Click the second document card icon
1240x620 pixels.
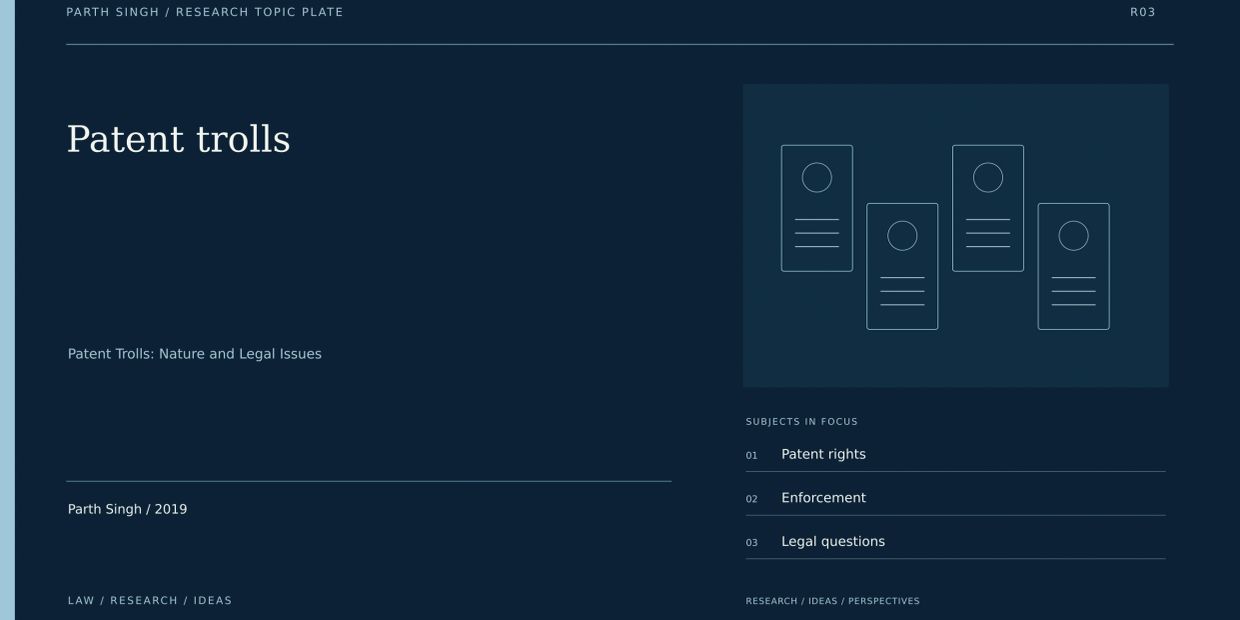pos(902,266)
